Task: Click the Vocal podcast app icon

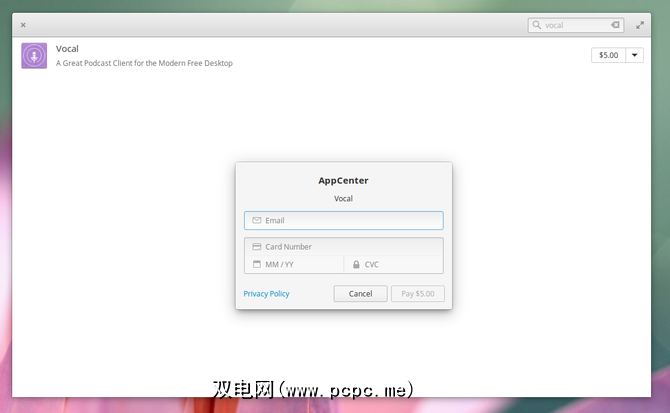Action: (x=34, y=56)
